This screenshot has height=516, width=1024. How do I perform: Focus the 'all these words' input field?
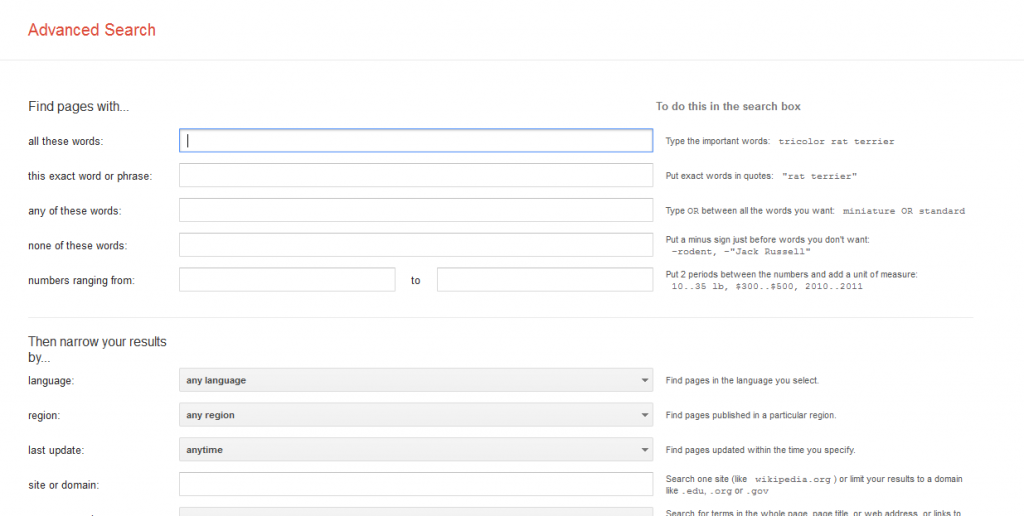[416, 140]
